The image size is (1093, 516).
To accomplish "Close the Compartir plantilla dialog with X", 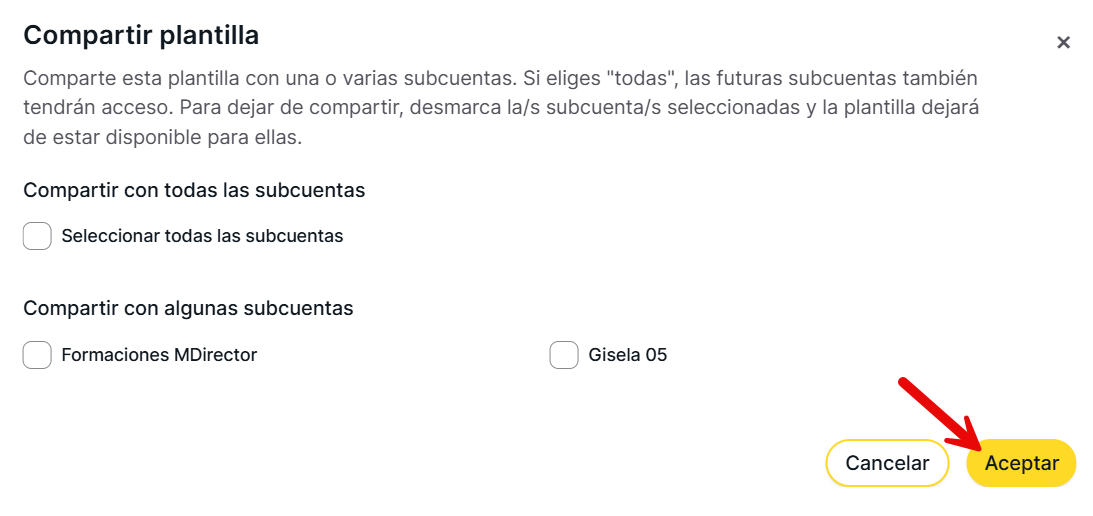I will click(x=1063, y=42).
